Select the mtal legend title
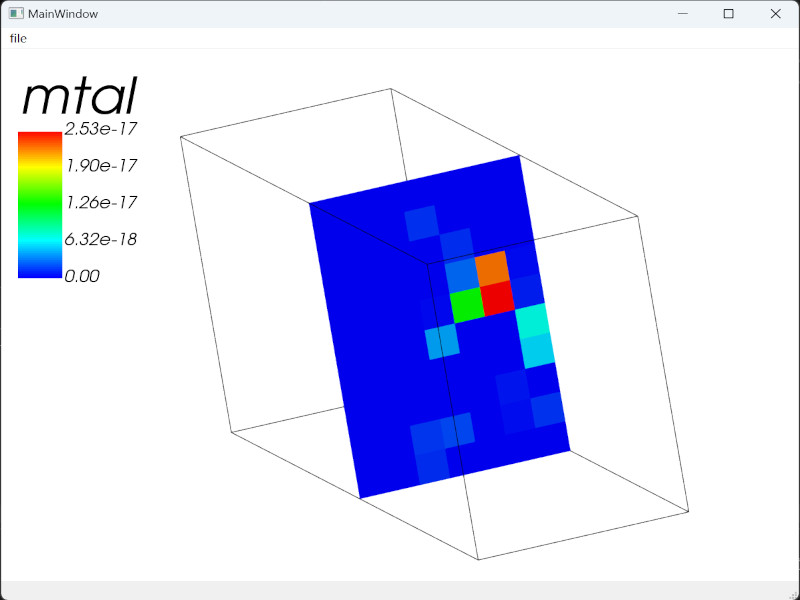Viewport: 800px width, 600px height. (x=80, y=96)
